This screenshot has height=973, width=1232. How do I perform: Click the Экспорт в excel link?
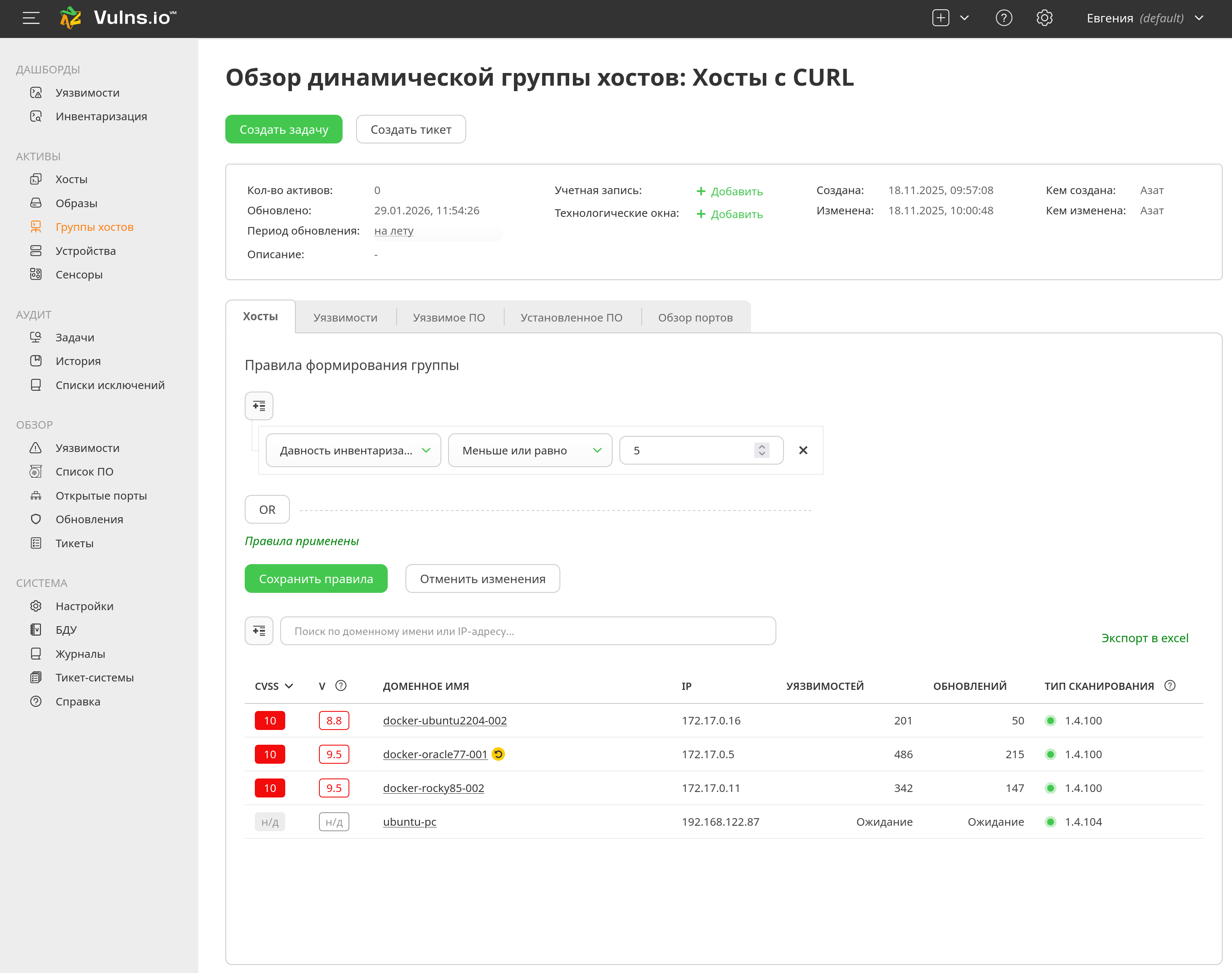pos(1144,638)
